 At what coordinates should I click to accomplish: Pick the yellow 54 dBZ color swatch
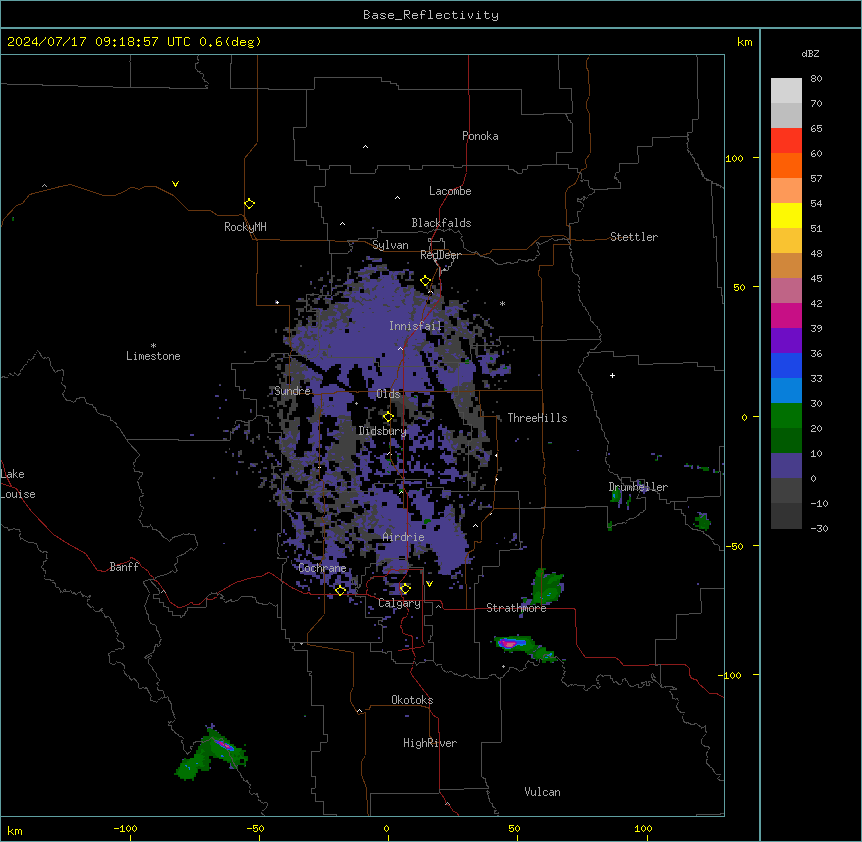click(x=786, y=215)
